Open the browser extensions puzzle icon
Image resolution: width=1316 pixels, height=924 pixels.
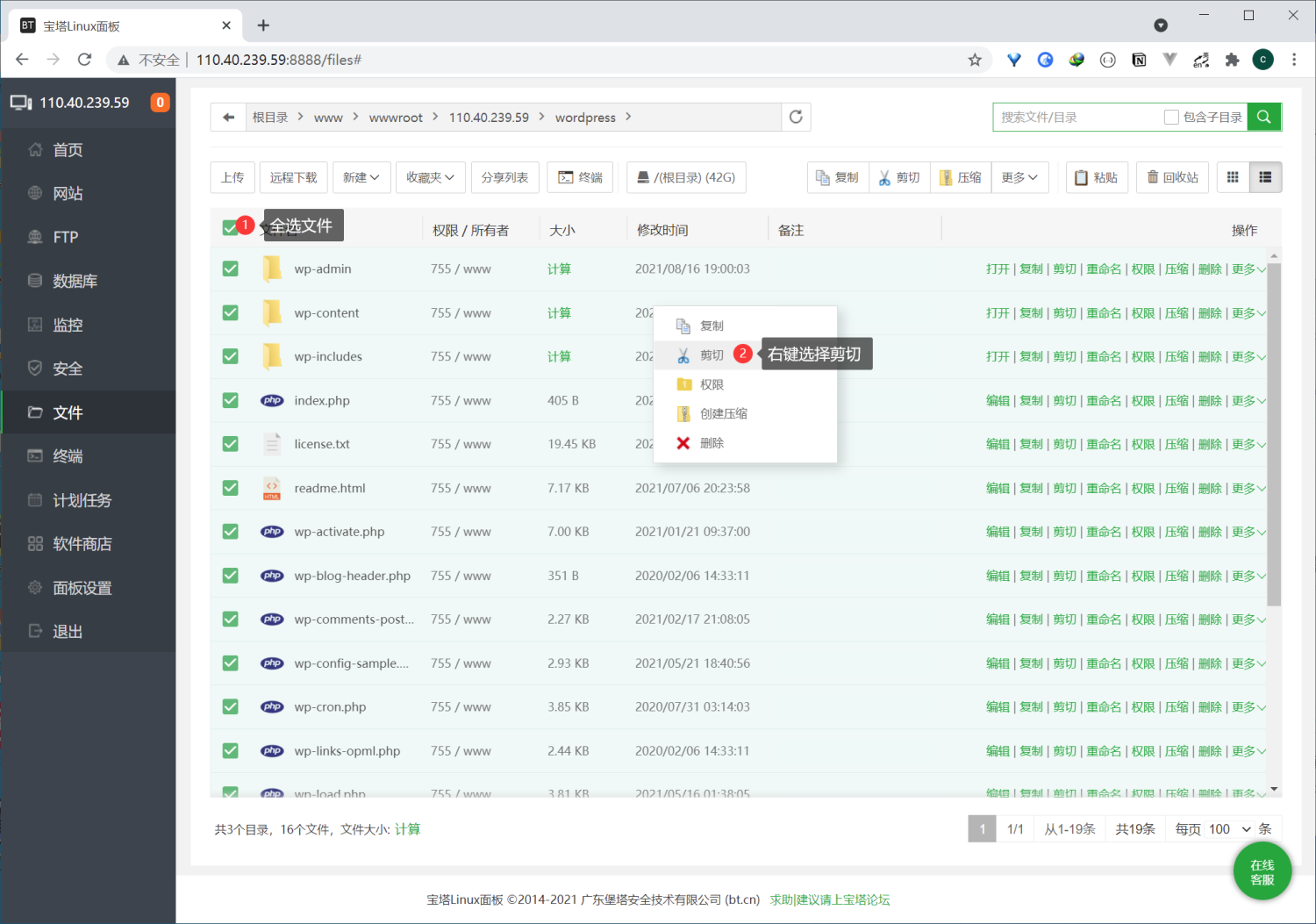point(1232,60)
